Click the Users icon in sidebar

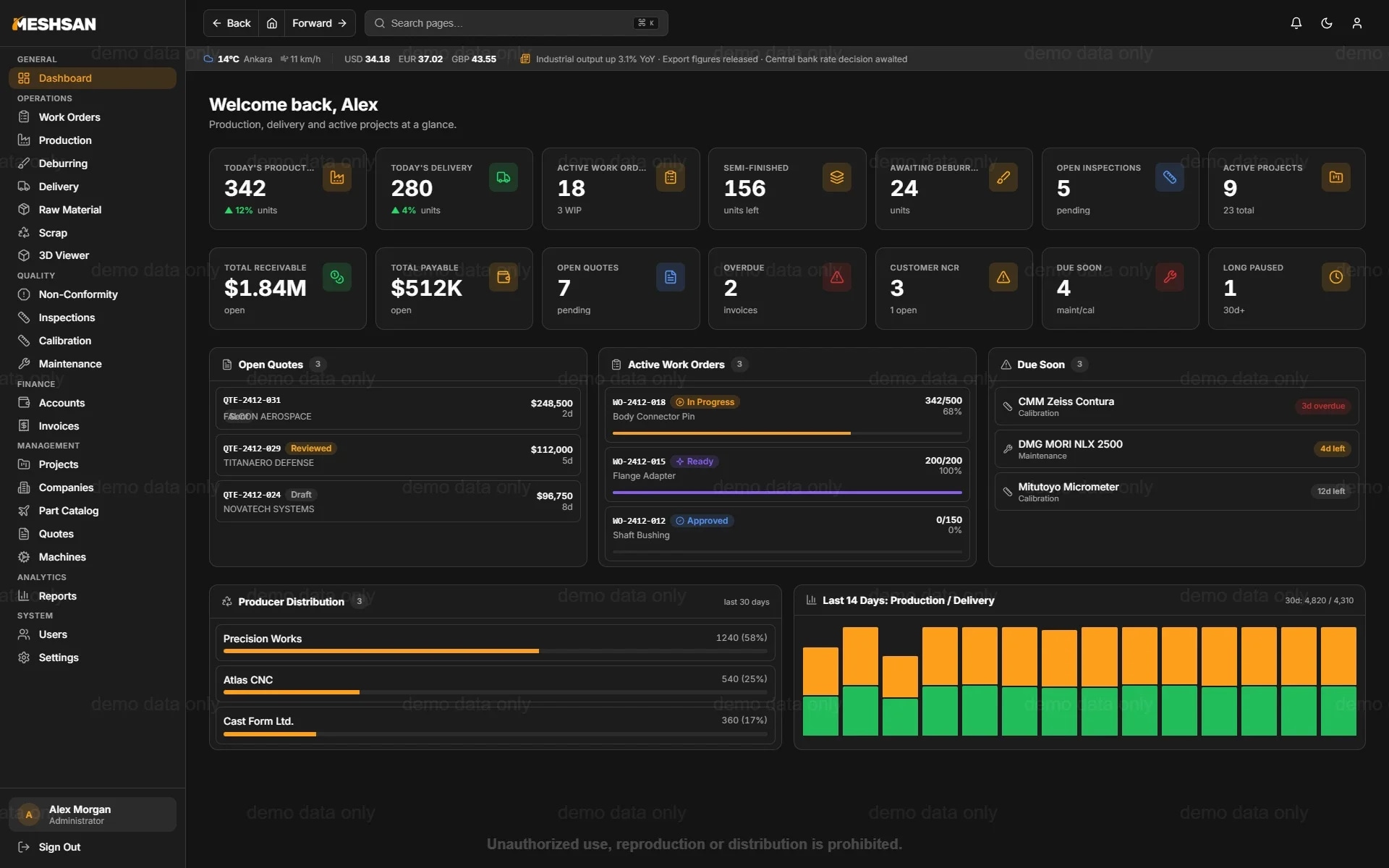(x=24, y=634)
